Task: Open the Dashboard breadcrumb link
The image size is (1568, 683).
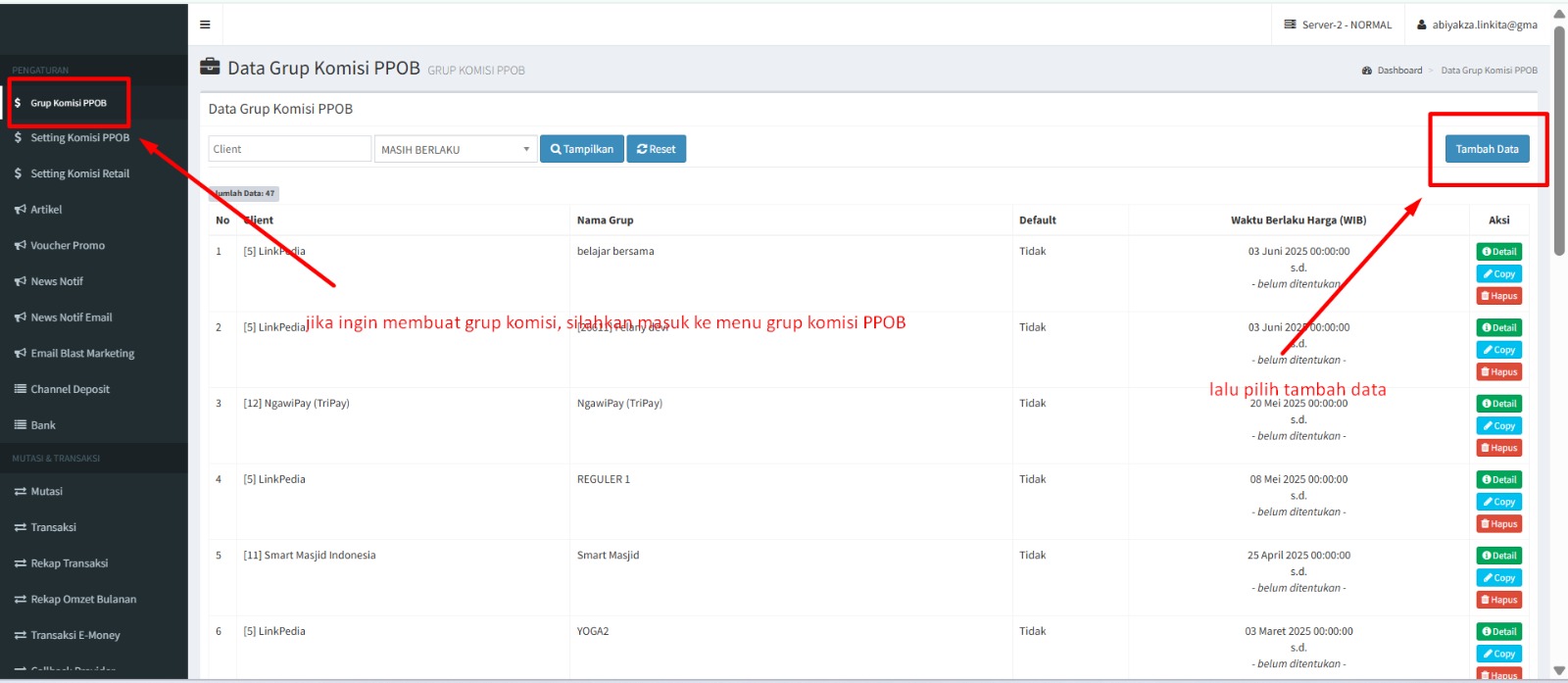Action: pyautogui.click(x=1398, y=71)
